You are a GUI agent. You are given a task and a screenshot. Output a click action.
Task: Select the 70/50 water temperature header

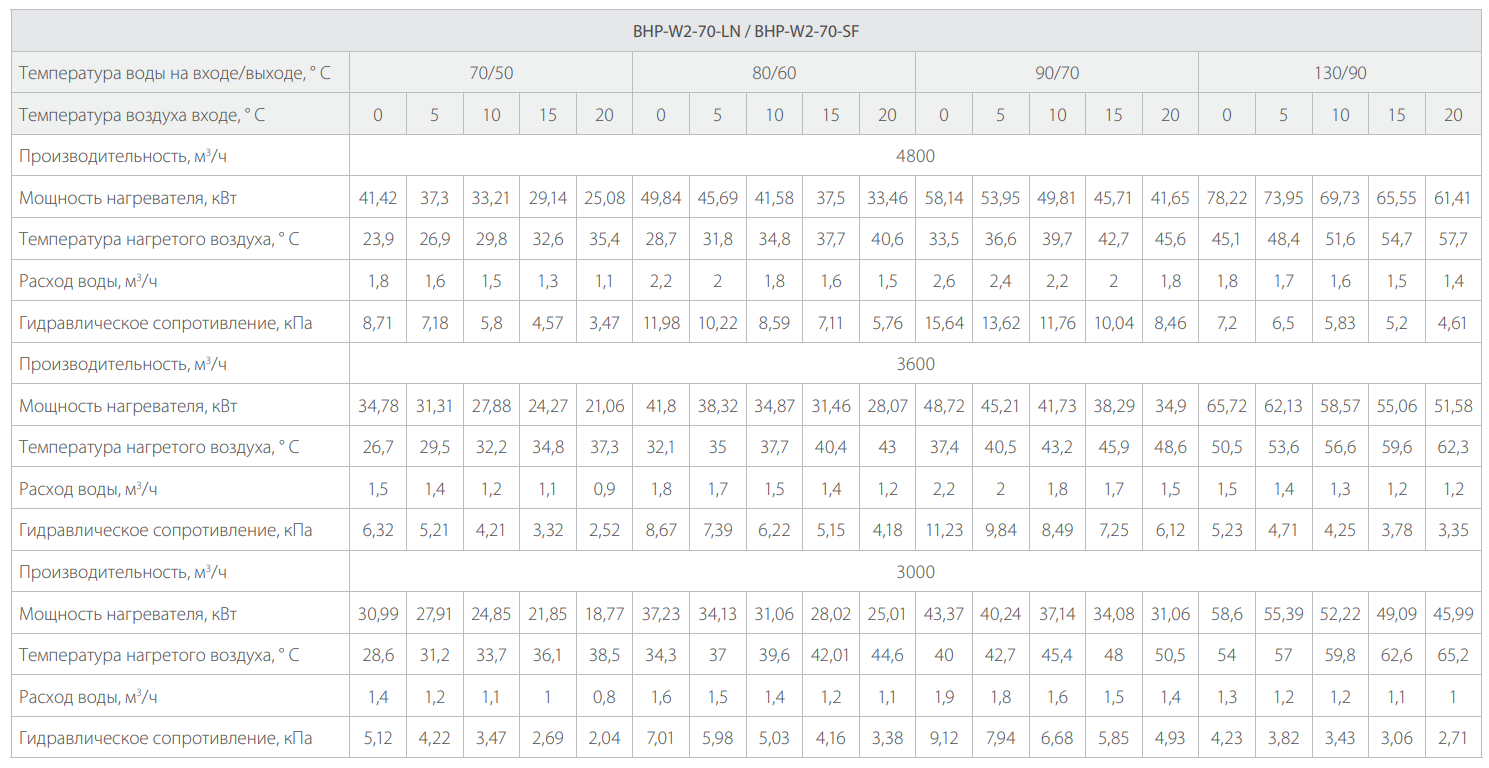[491, 73]
